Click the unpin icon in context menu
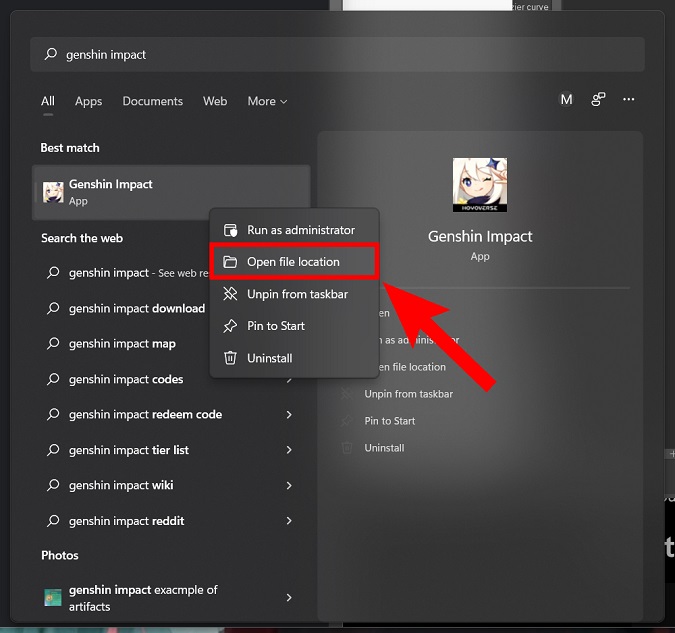675x633 pixels. [x=230, y=294]
